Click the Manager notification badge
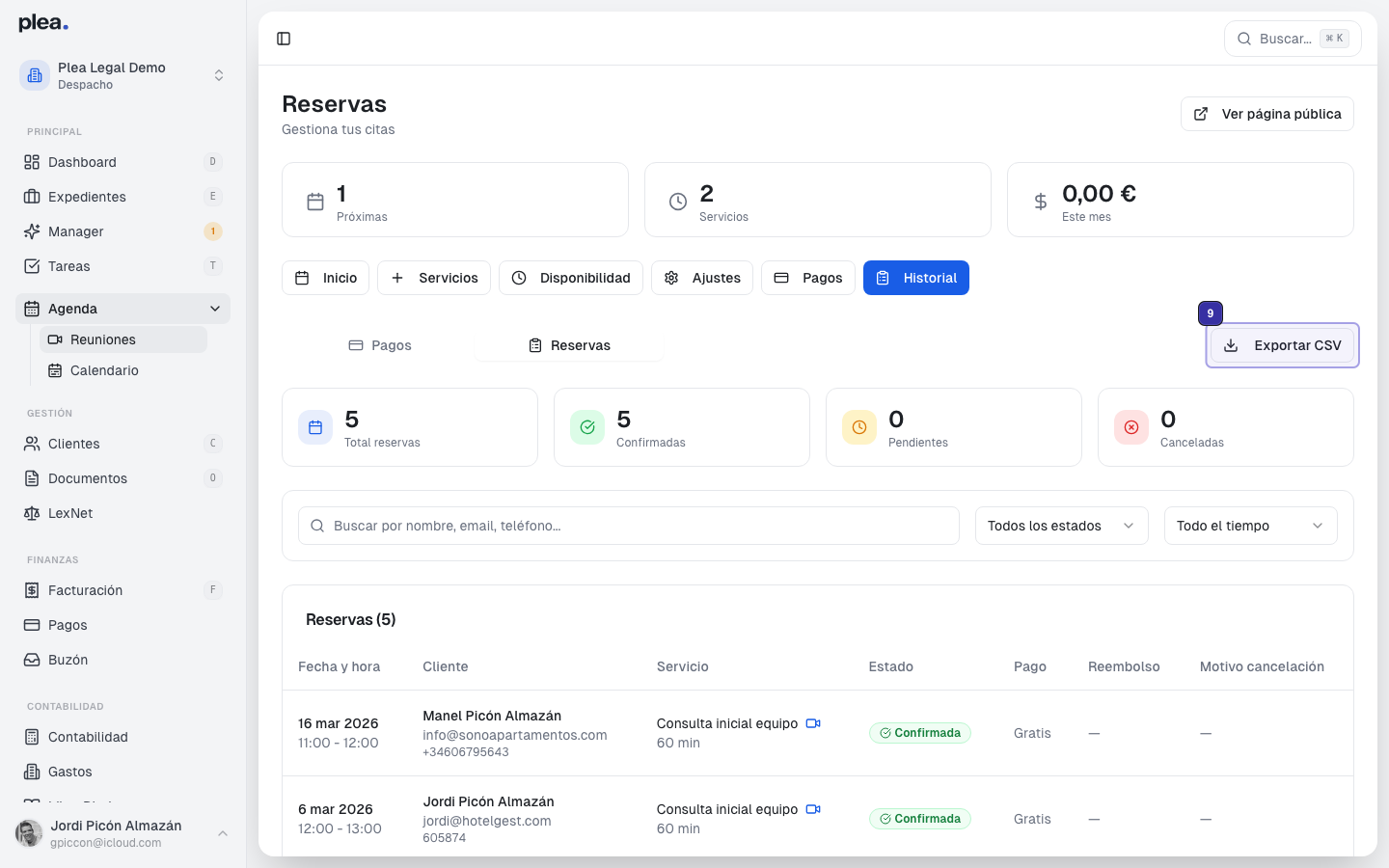The width and height of the screenshot is (1389, 868). point(213,231)
